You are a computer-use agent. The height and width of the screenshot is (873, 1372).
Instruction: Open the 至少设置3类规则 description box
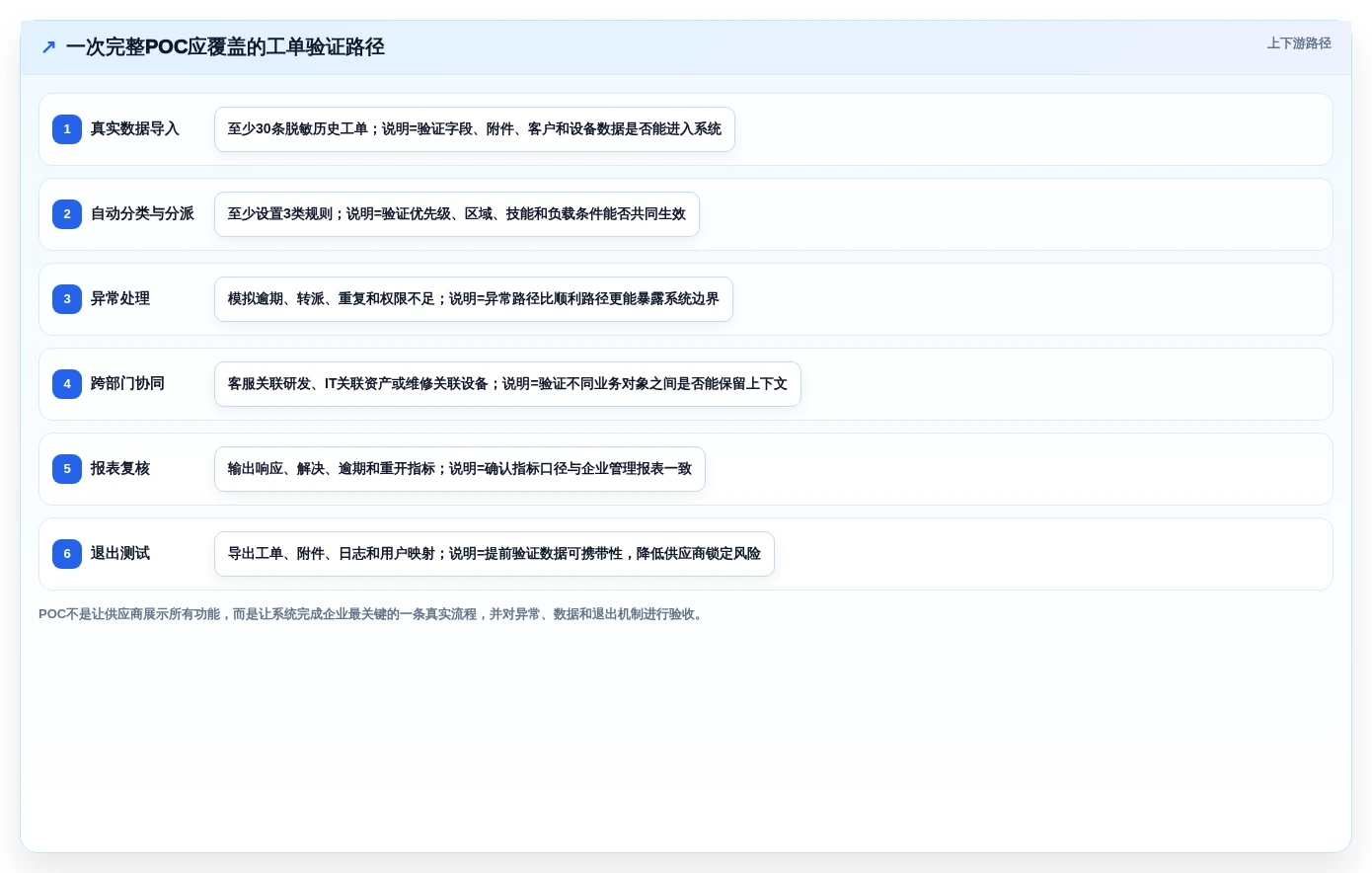pyautogui.click(x=457, y=214)
